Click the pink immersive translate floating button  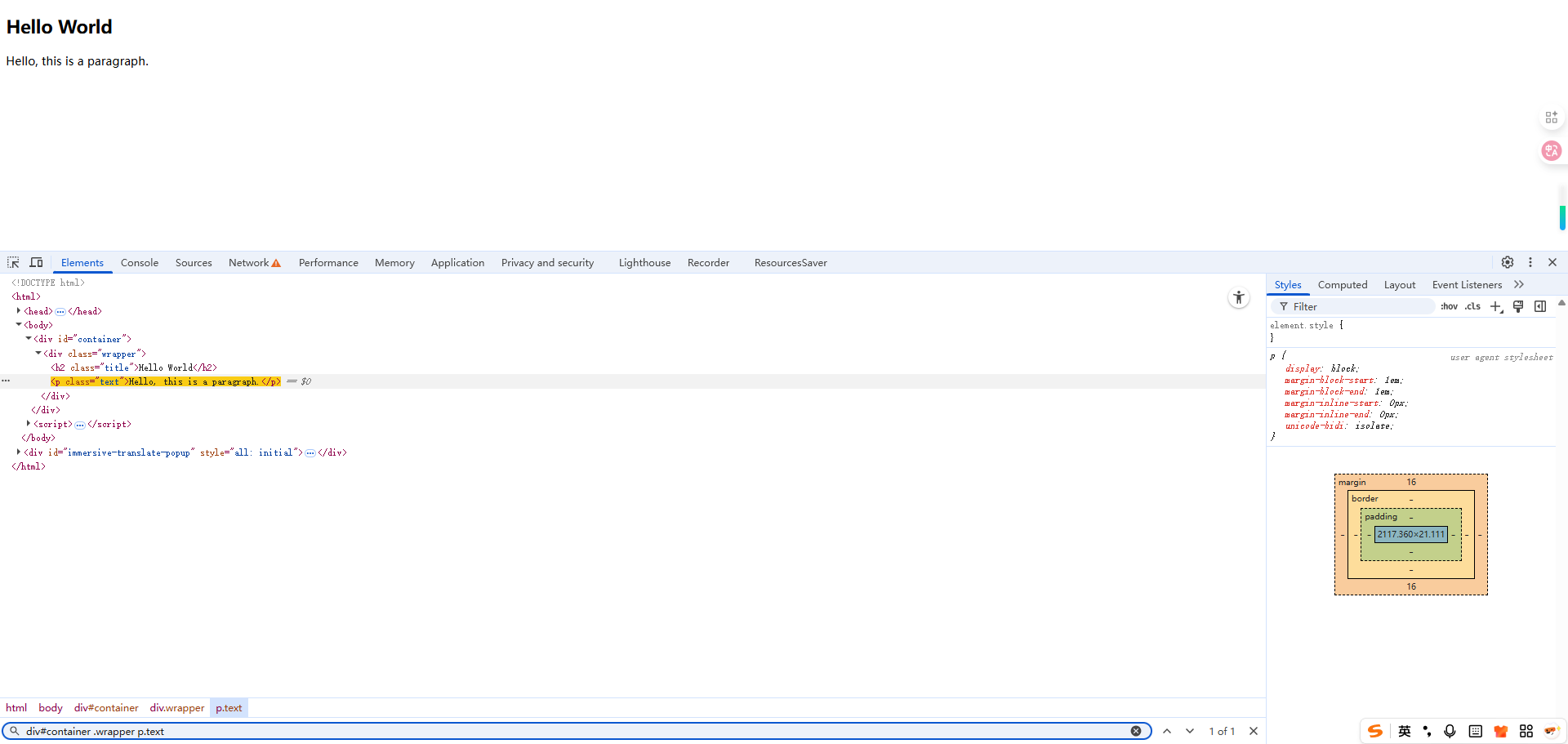[1551, 151]
